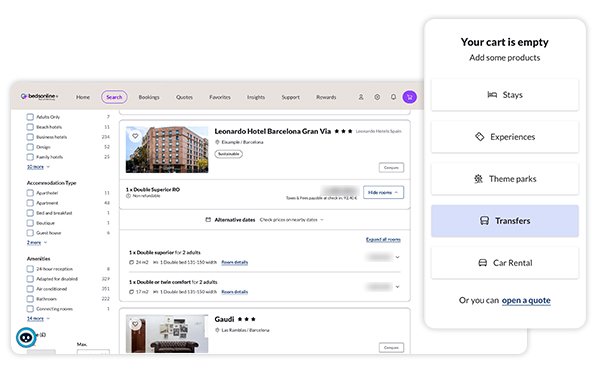610x375 pixels.
Task: Click the clock icon beside Non refundable
Action: point(128,196)
